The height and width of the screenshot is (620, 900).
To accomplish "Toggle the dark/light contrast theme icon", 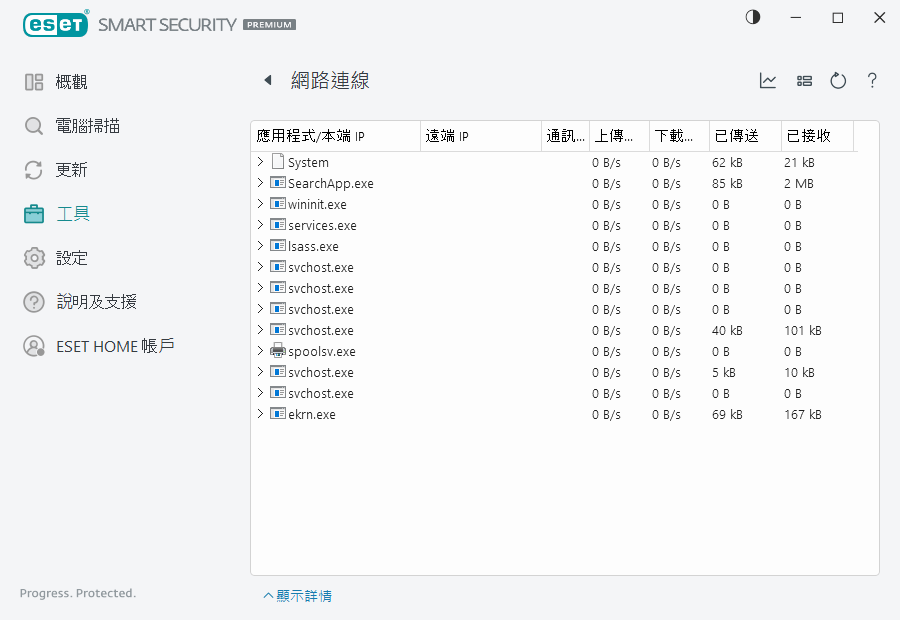I will [753, 18].
